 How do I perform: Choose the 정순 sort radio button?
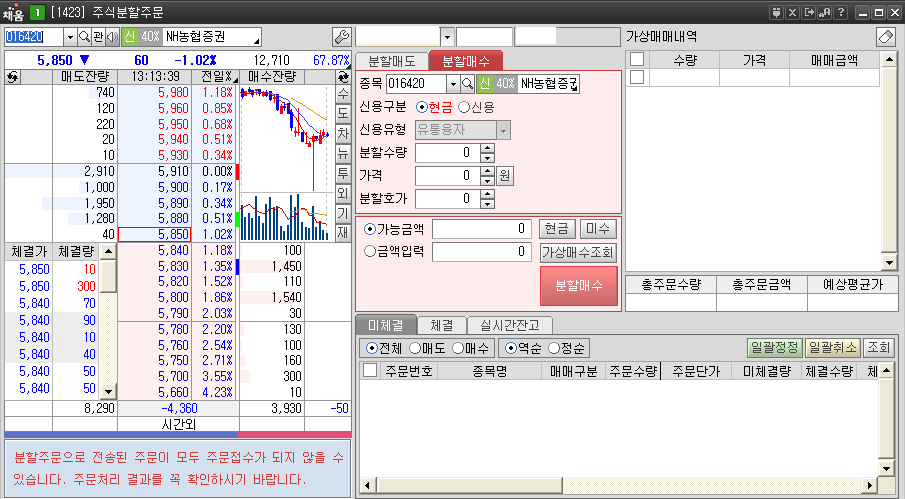pos(553,348)
